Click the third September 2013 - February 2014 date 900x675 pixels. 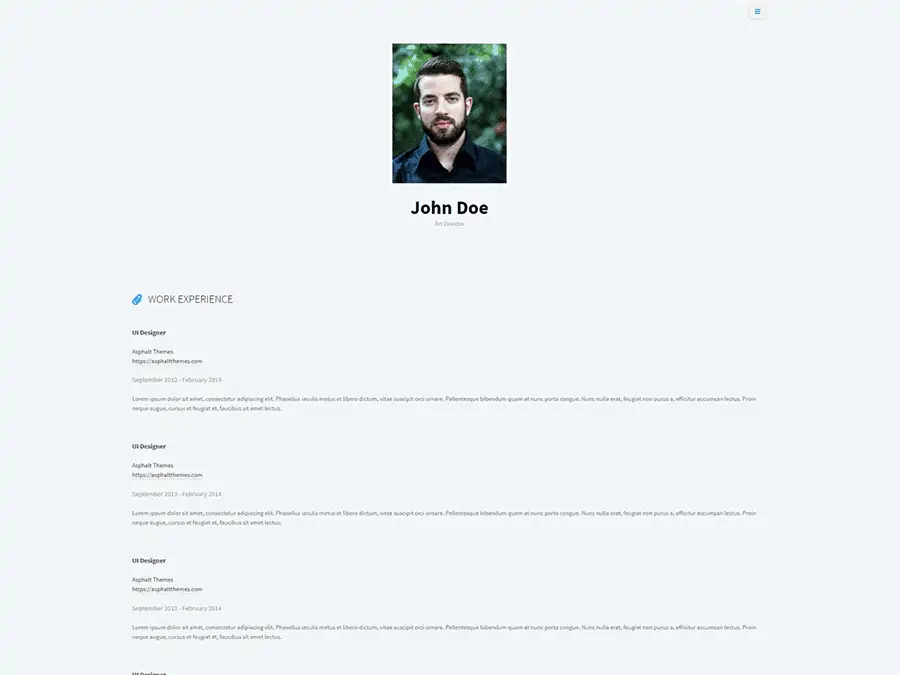point(177,608)
